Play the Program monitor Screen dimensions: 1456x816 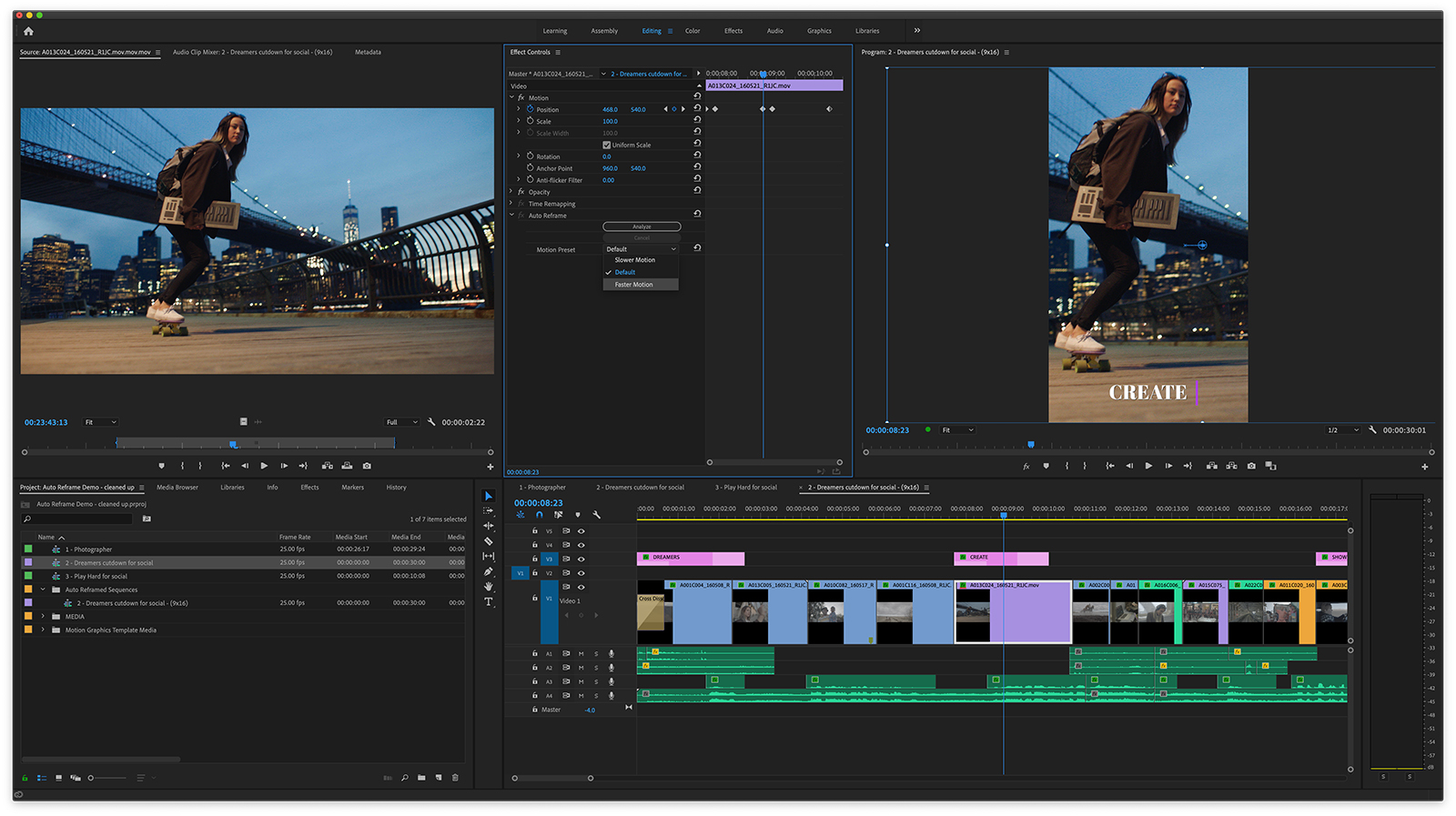1148,466
